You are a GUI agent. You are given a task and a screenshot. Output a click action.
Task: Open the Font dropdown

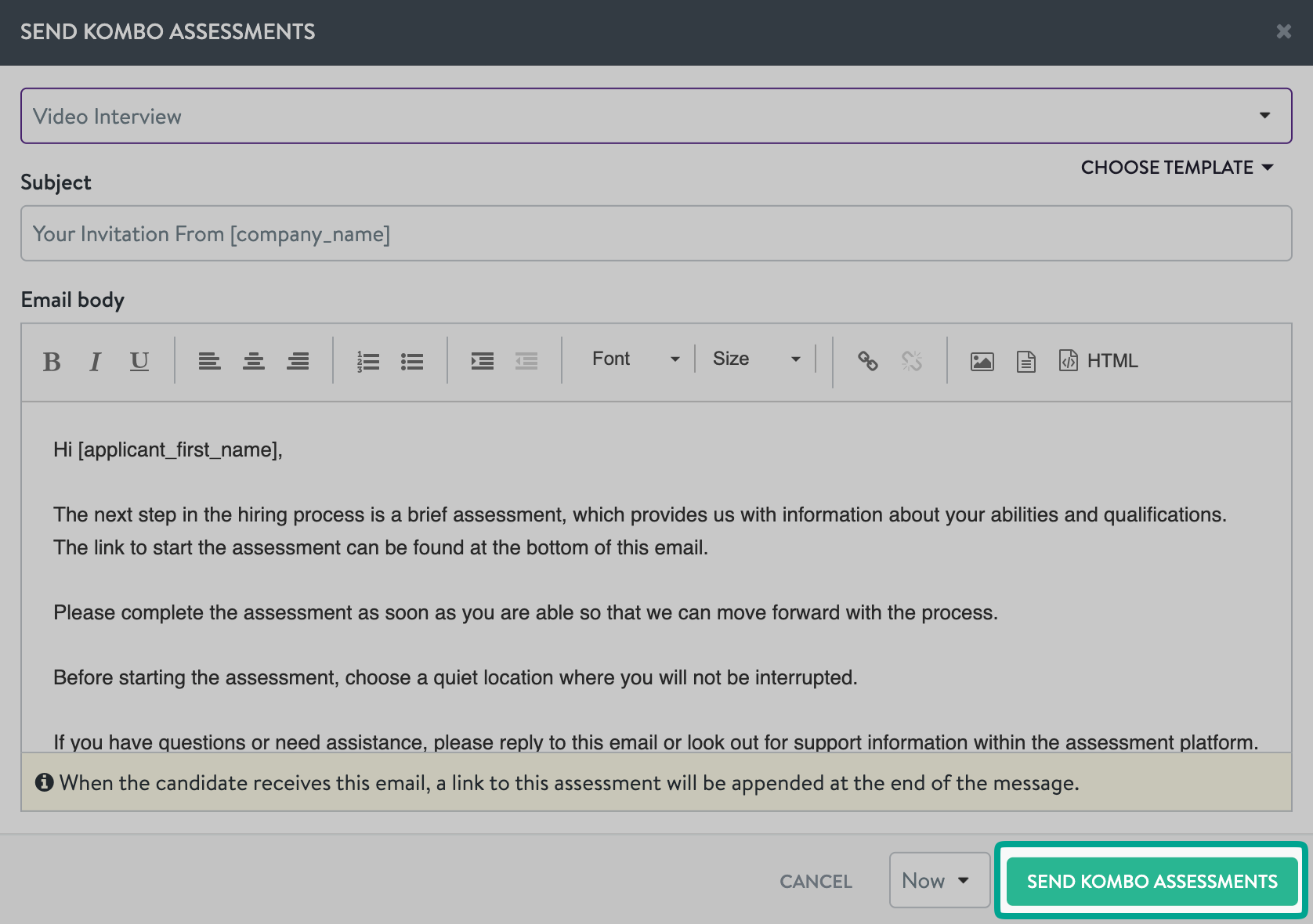[x=635, y=359]
